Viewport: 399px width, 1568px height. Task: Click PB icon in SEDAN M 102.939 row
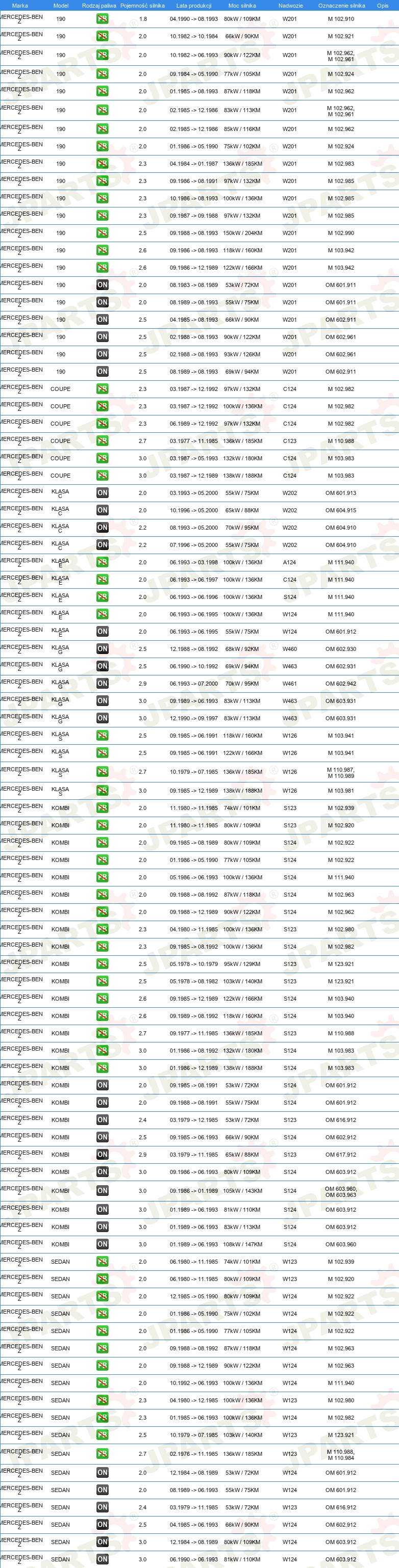(103, 1262)
